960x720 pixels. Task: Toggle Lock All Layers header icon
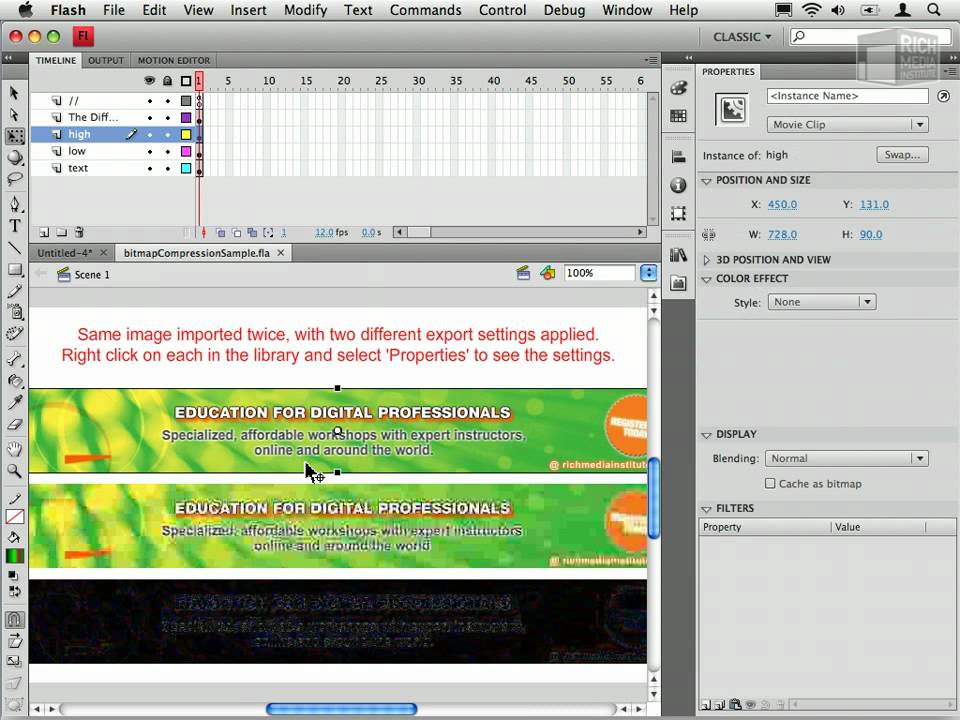click(167, 81)
